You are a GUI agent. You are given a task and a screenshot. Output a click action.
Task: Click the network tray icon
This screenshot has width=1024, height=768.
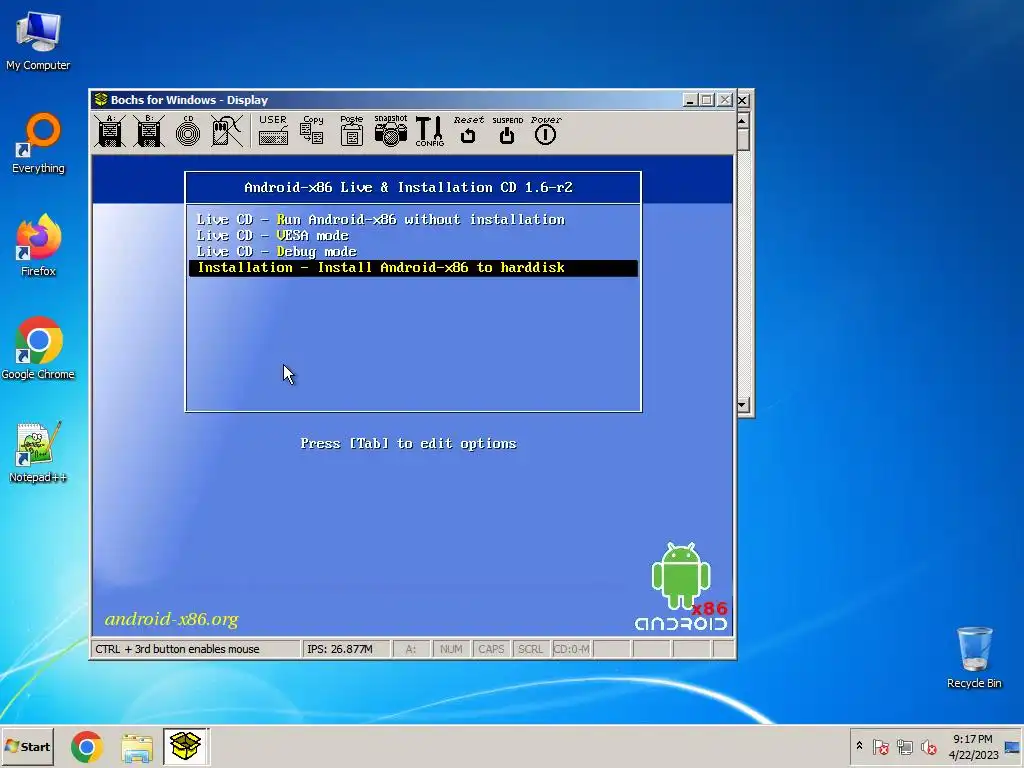tap(904, 746)
